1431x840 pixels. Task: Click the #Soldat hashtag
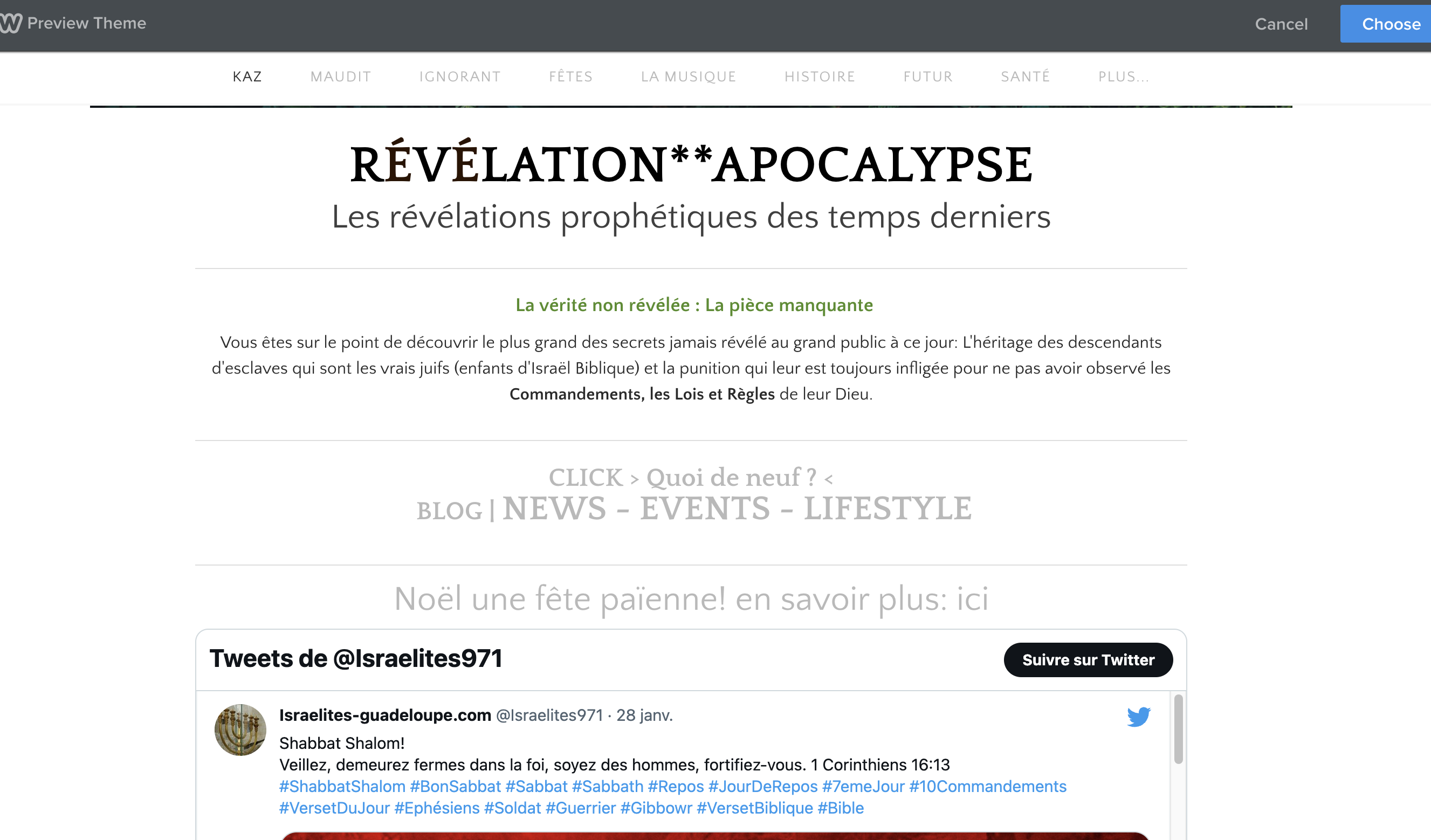click(512, 808)
